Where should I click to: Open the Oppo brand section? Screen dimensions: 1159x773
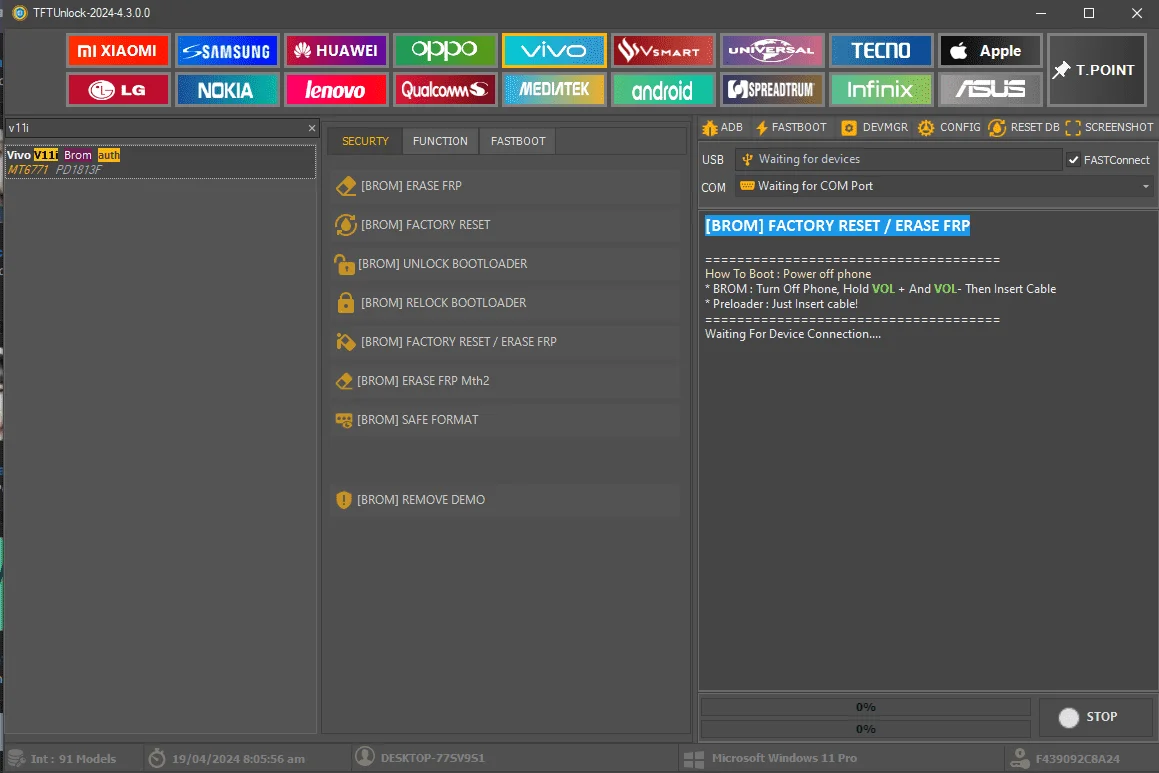click(444, 50)
